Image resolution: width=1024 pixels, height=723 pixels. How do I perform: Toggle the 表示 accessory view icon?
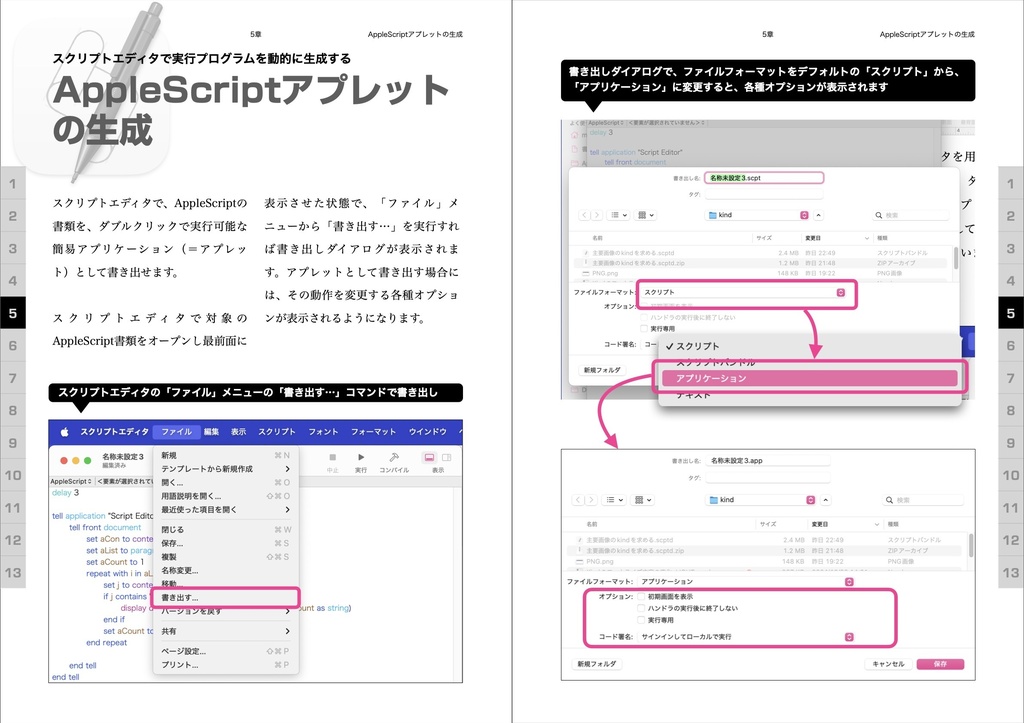coord(428,457)
